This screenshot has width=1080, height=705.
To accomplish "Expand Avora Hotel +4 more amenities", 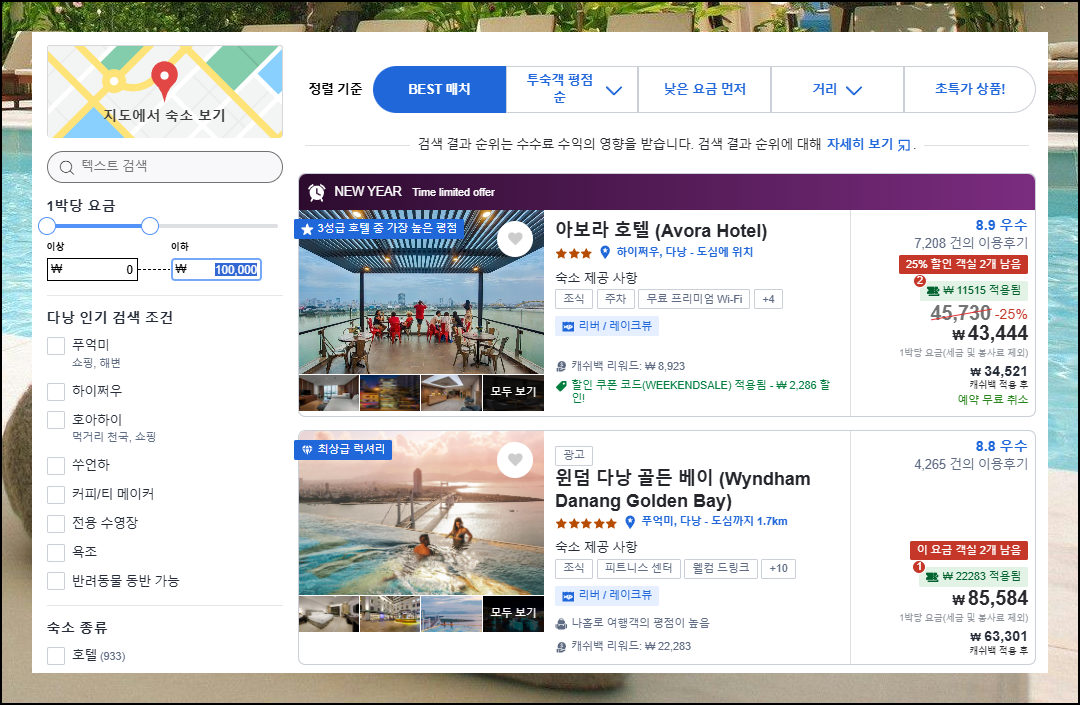I will 769,299.
